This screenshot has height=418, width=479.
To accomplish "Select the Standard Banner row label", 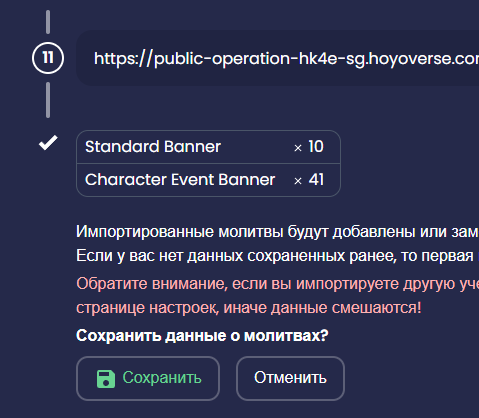I will pyautogui.click(x=153, y=147).
